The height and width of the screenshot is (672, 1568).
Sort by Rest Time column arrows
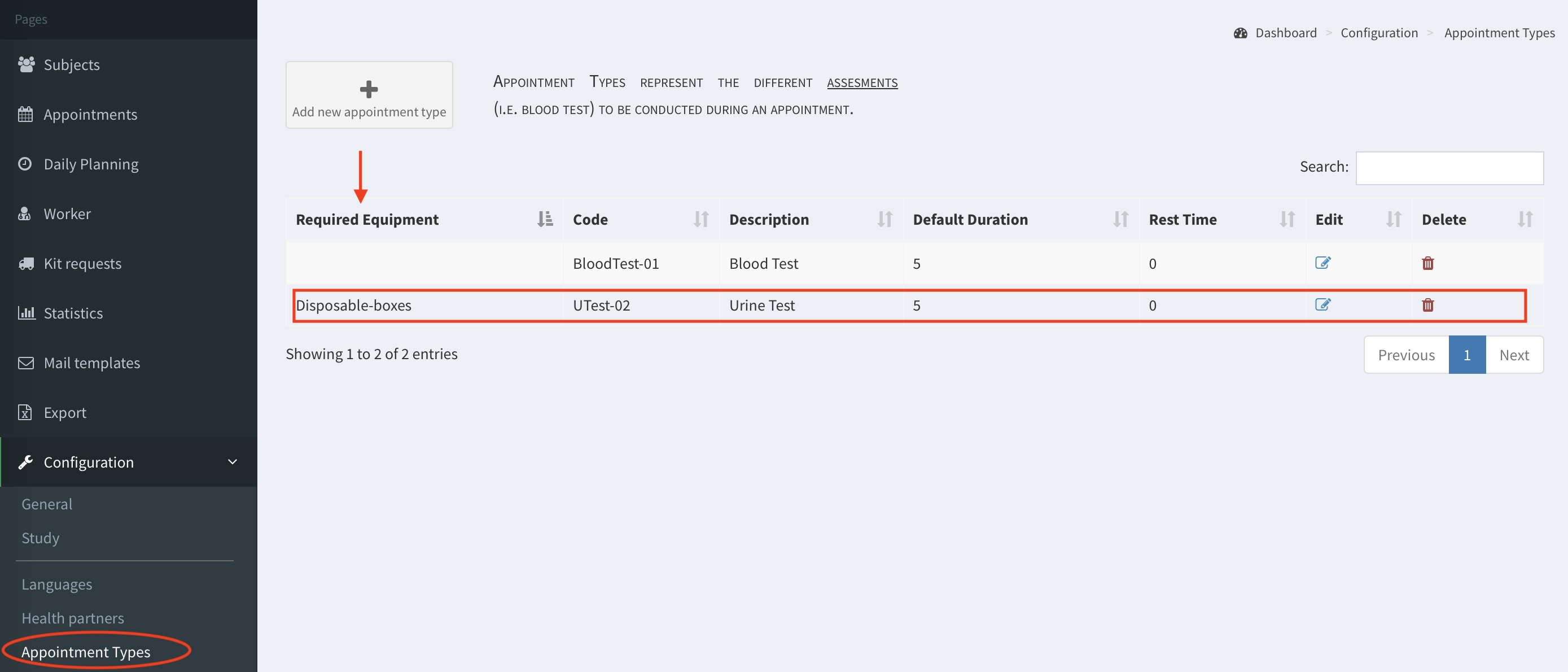click(1286, 219)
